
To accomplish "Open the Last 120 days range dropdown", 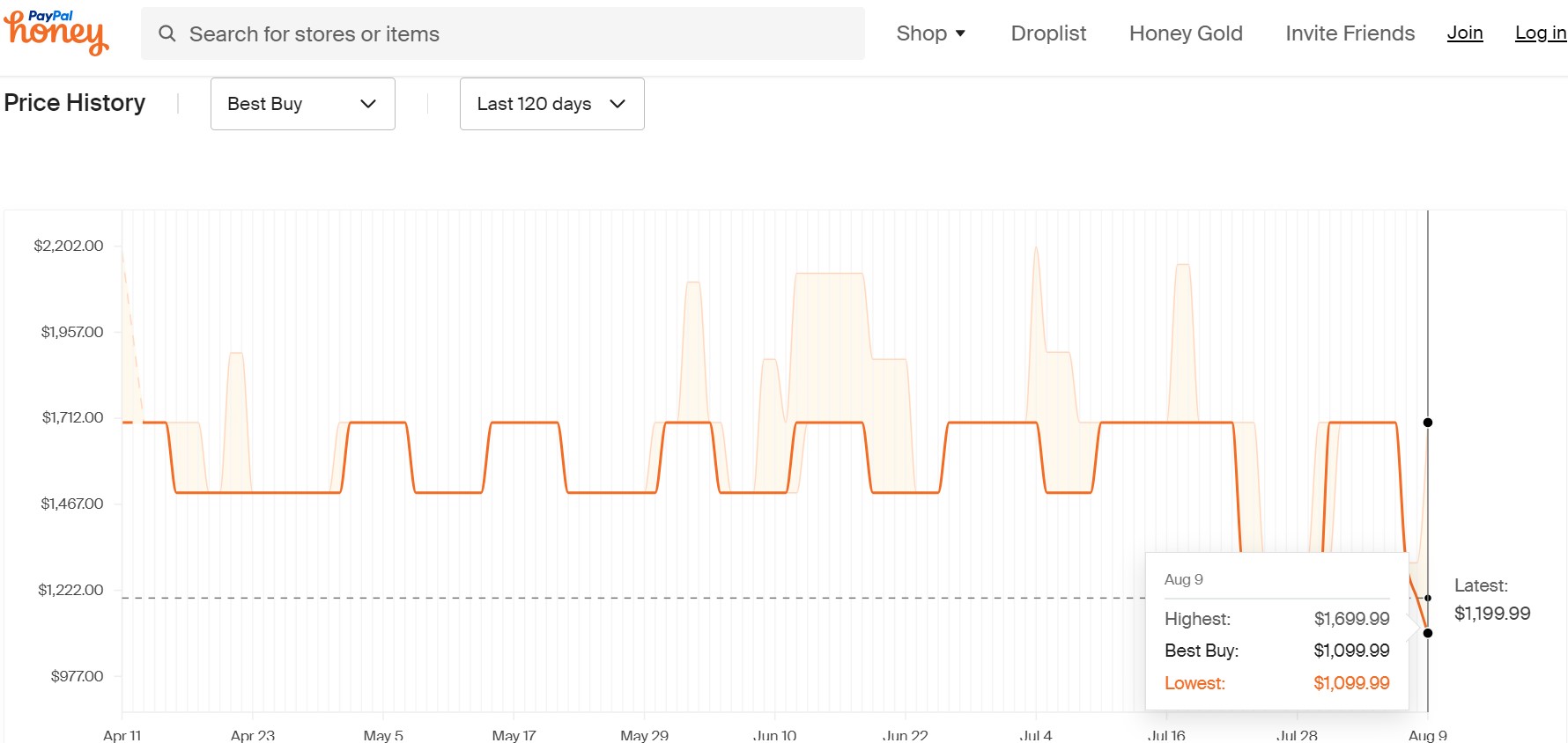I will 552,104.
